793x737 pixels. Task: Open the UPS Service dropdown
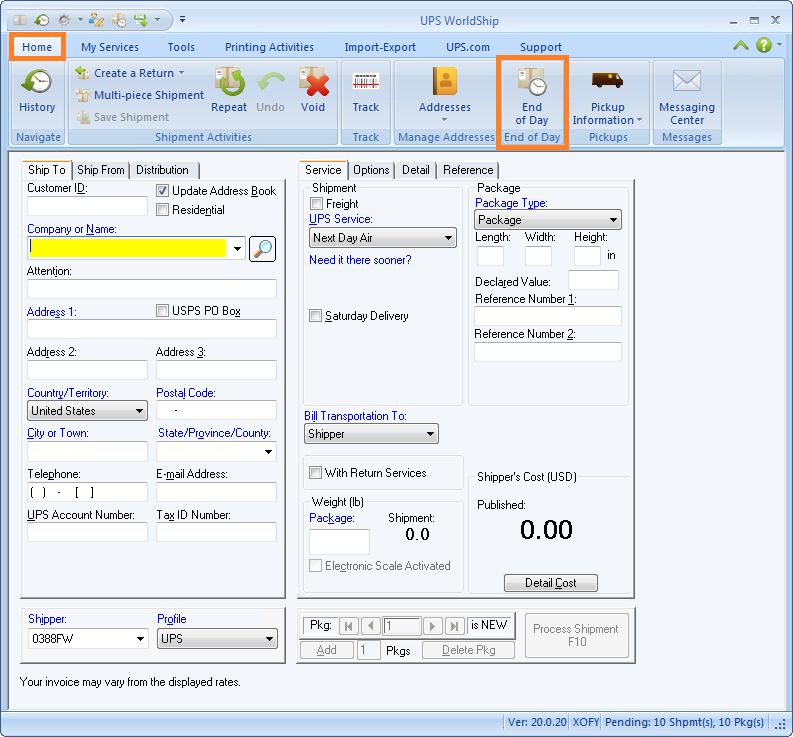tap(382, 238)
